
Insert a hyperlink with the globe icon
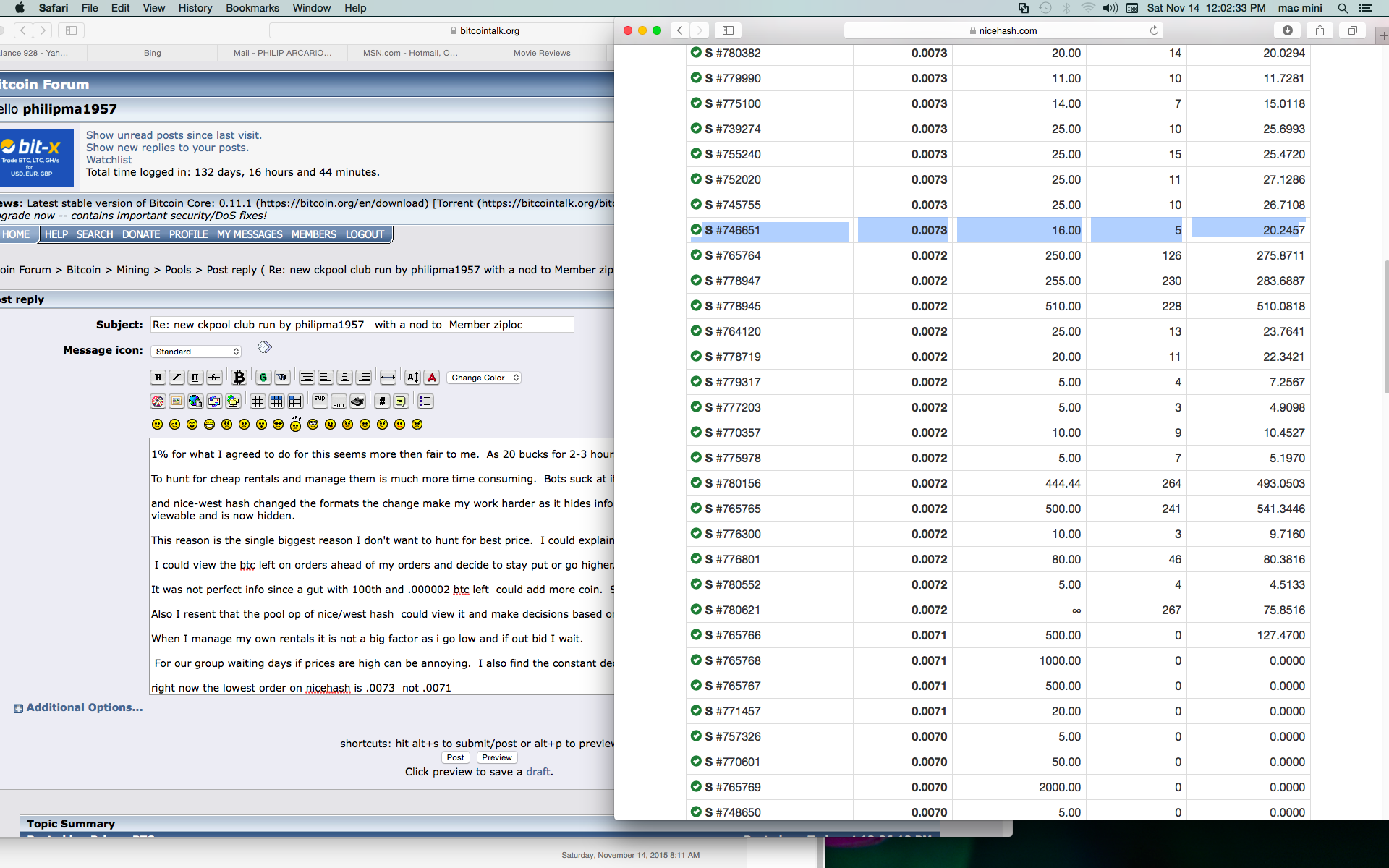[195, 401]
